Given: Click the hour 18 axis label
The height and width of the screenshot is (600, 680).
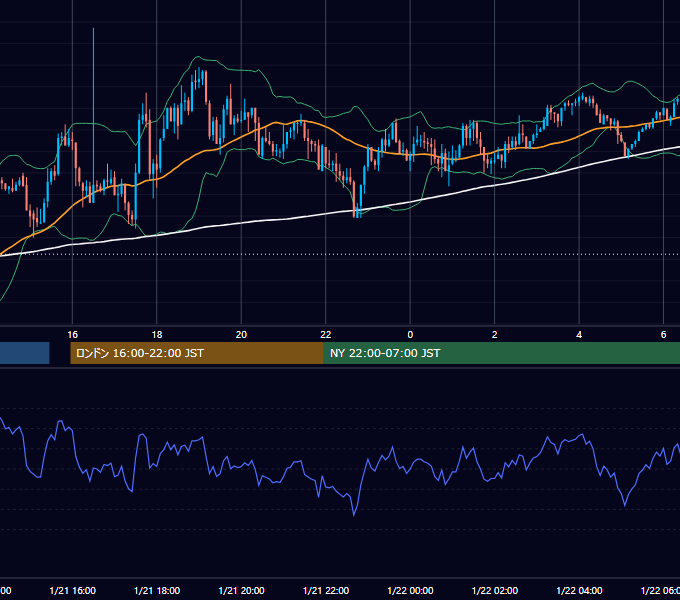Looking at the screenshot, I should [x=157, y=335].
